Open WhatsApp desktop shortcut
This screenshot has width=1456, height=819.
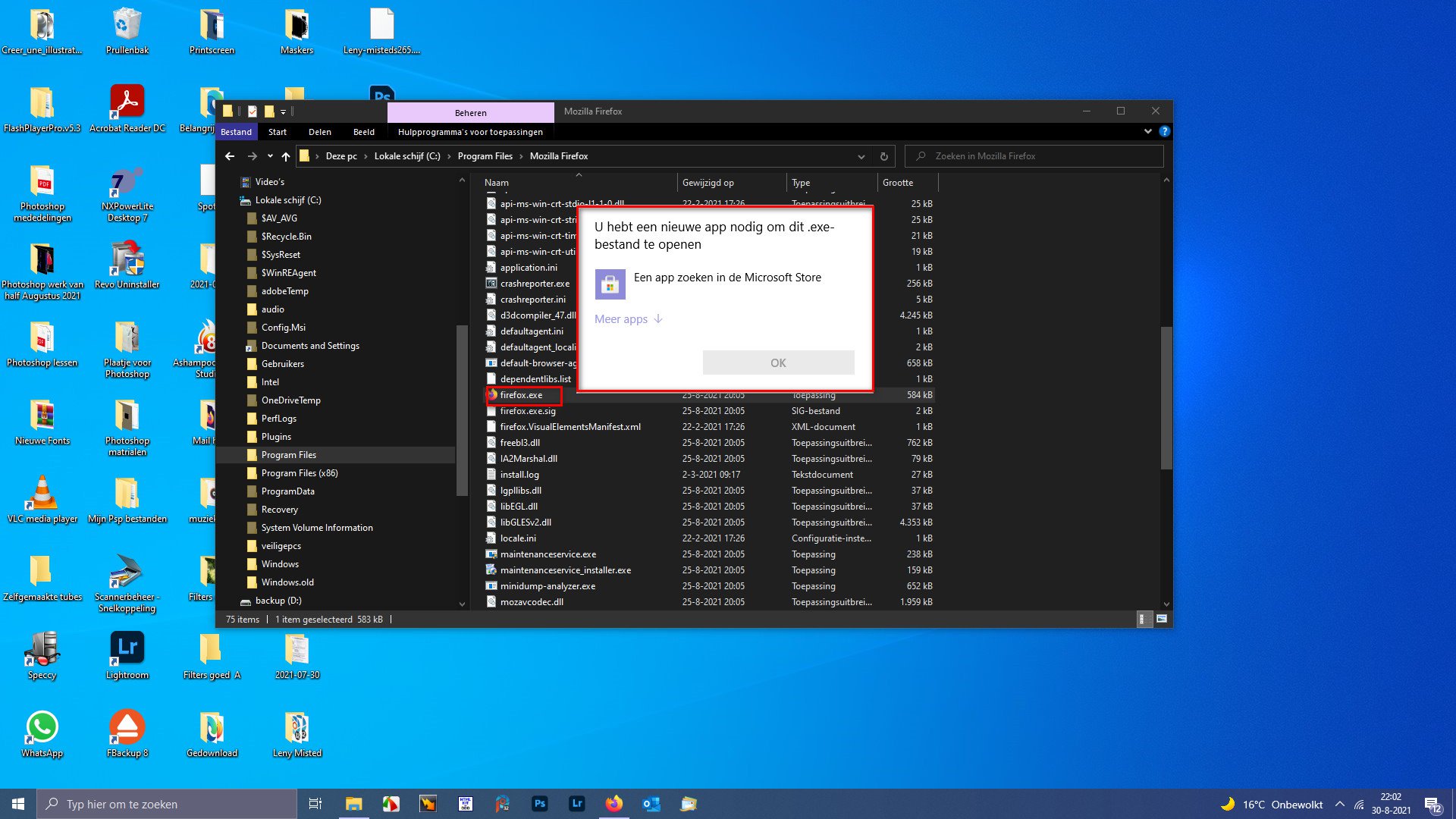coord(42,734)
